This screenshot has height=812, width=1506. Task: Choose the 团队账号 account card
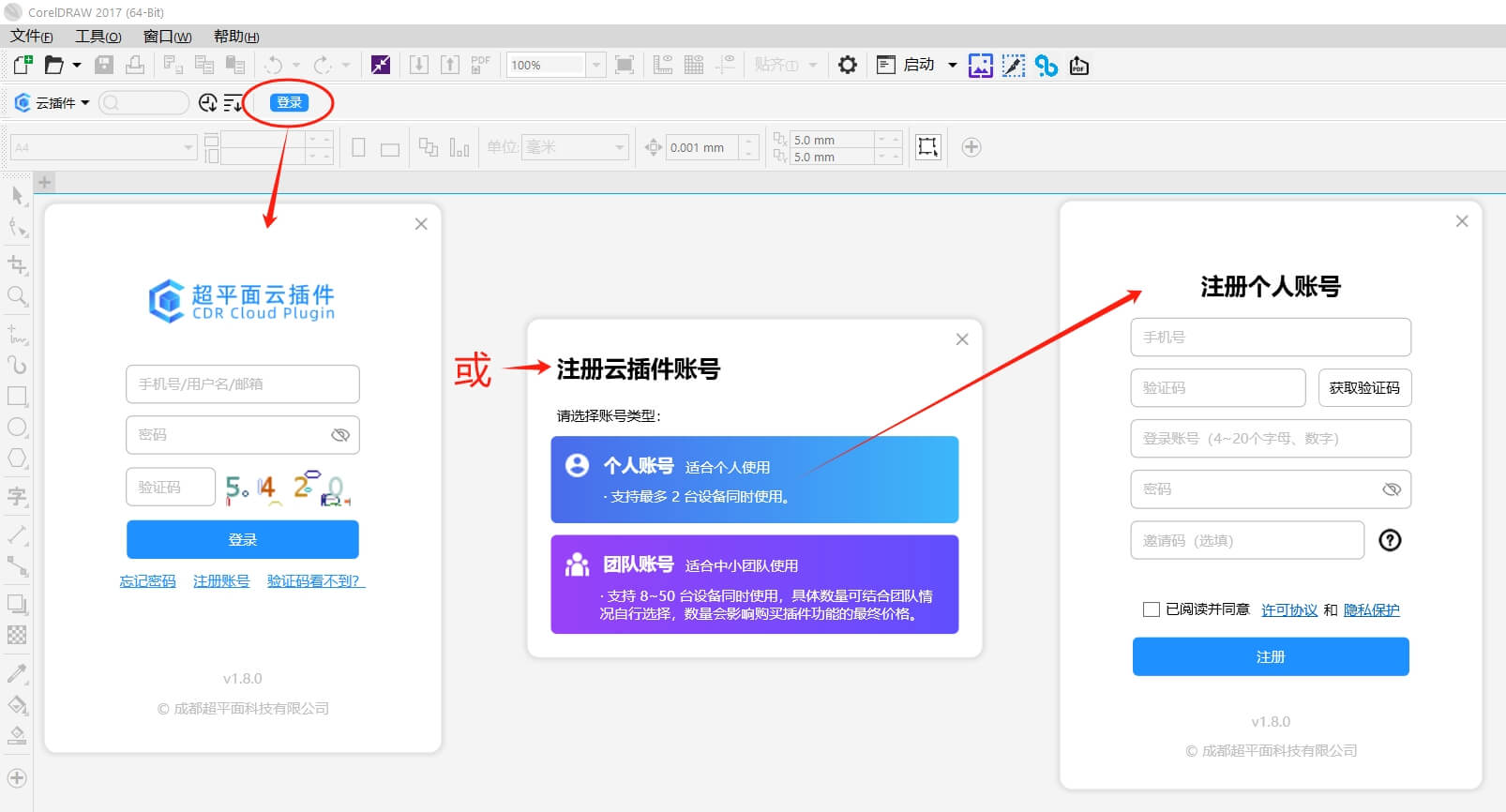coord(755,584)
